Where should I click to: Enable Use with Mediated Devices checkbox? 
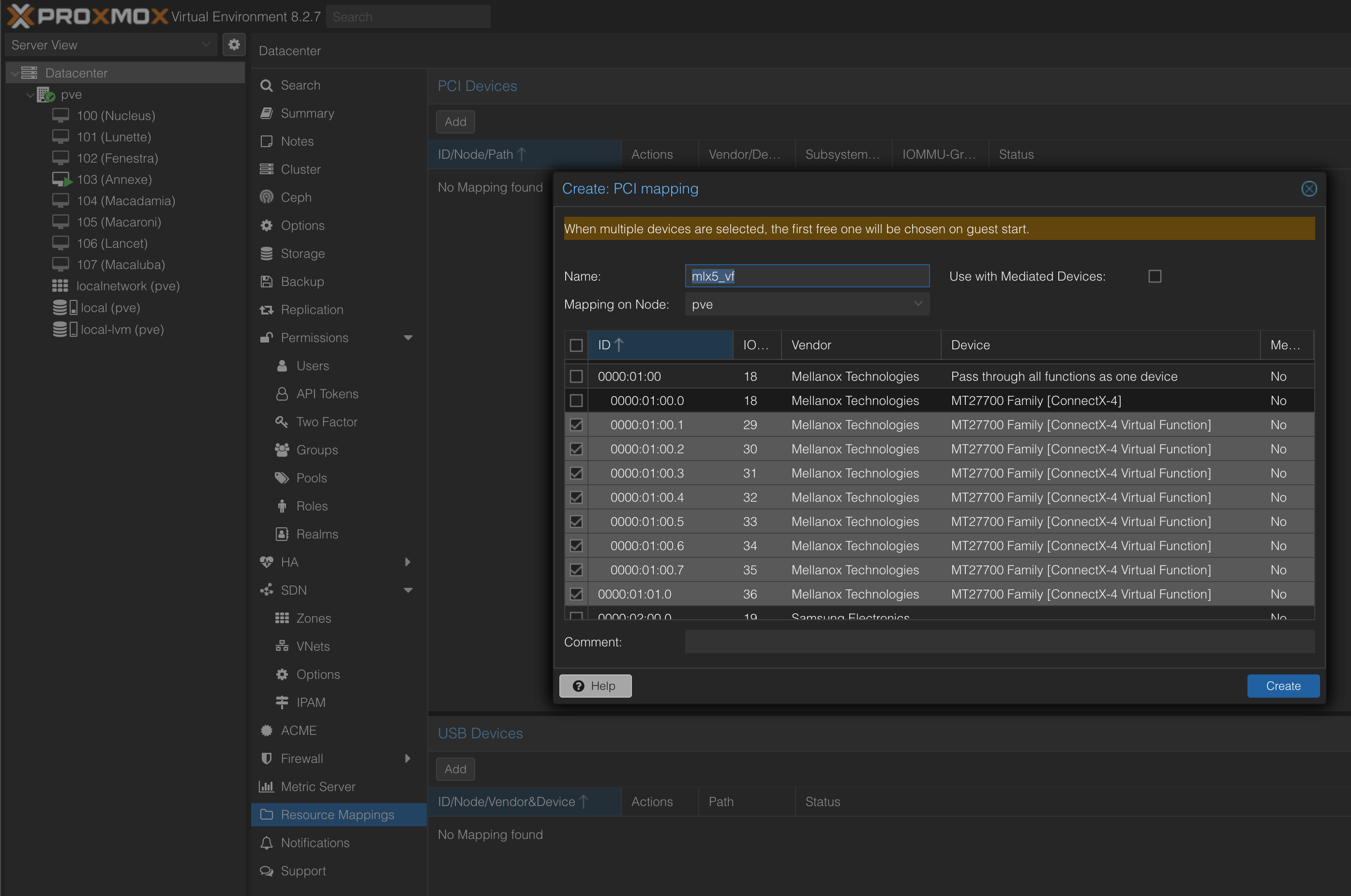(1155, 276)
